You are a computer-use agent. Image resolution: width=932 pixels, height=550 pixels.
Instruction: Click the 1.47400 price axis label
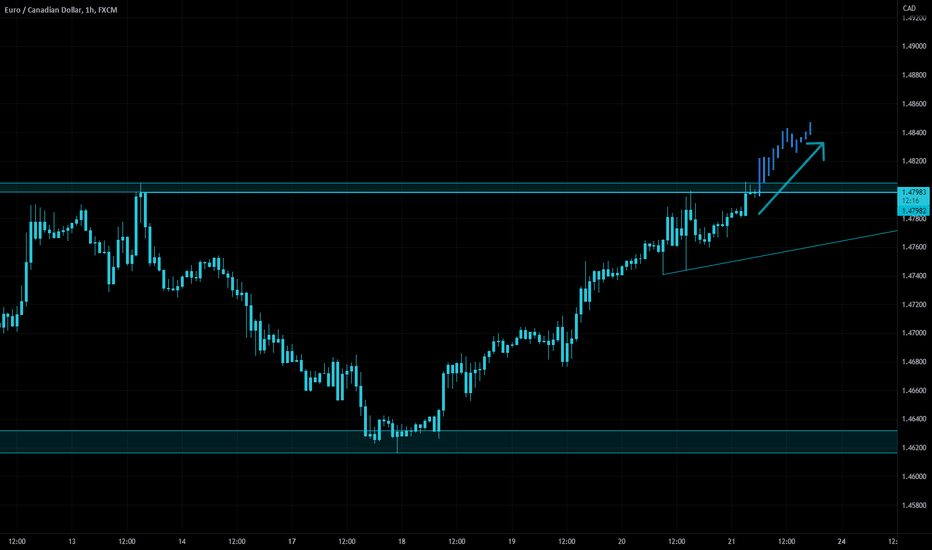pyautogui.click(x=914, y=276)
